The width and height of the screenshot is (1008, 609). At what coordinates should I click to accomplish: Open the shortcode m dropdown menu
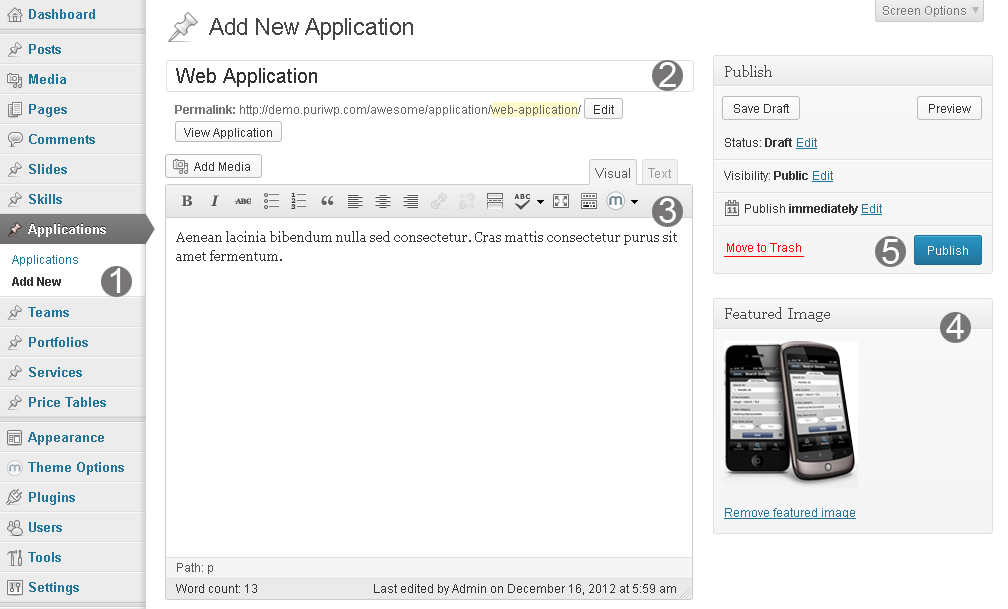tap(634, 201)
